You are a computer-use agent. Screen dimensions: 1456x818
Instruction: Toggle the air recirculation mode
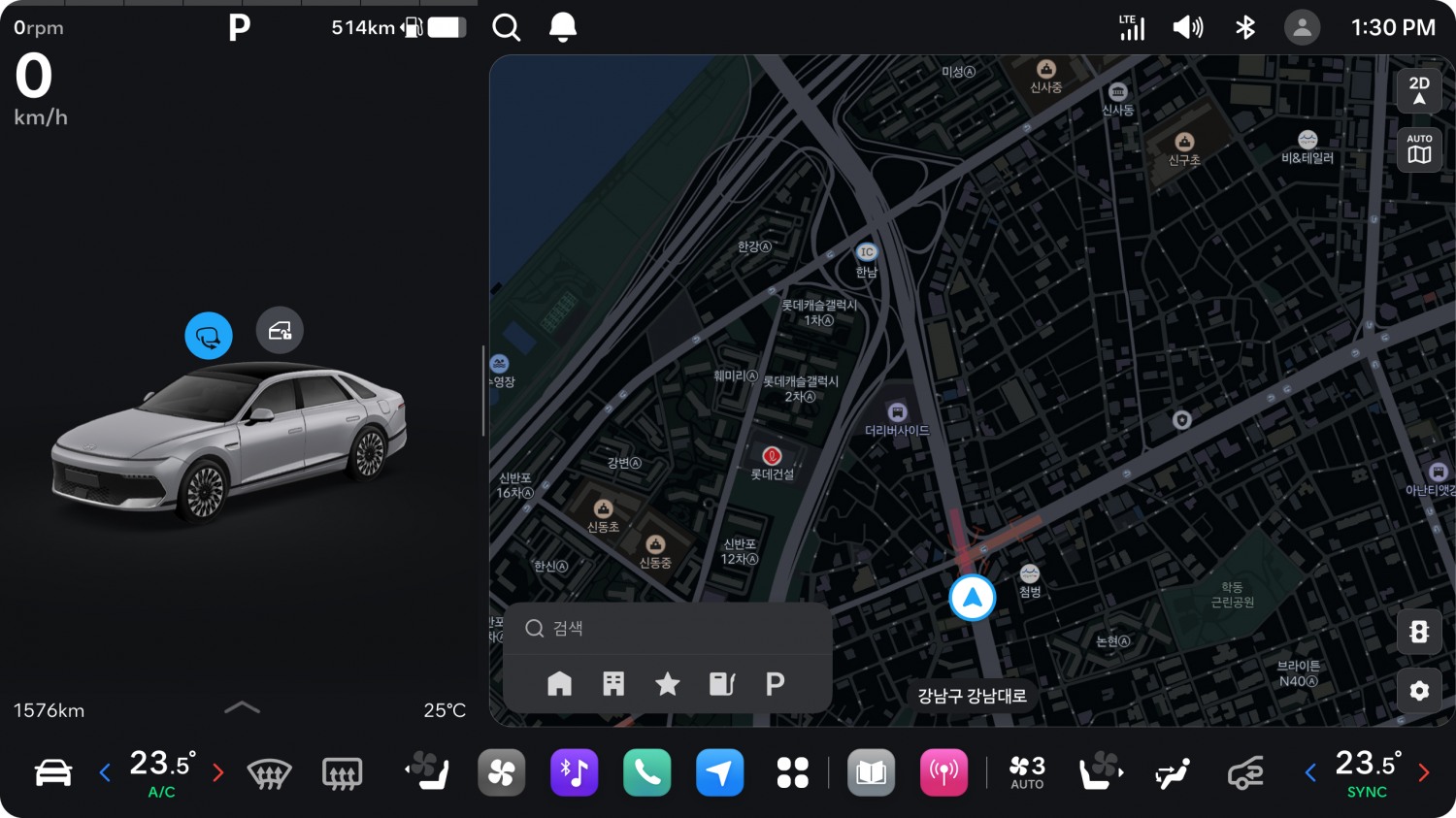pos(1245,773)
